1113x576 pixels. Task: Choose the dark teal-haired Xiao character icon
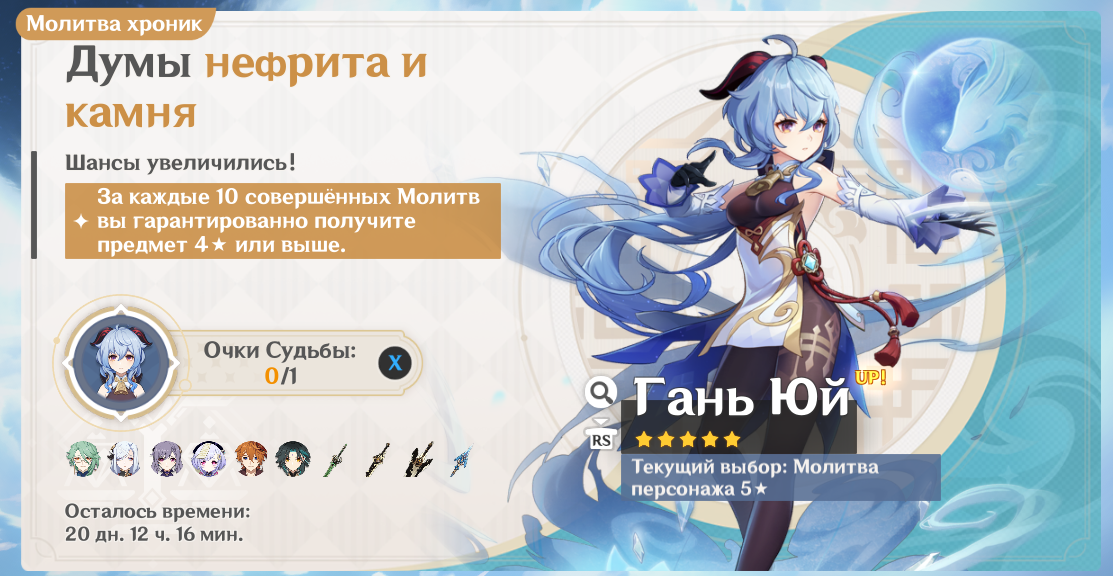[292, 459]
